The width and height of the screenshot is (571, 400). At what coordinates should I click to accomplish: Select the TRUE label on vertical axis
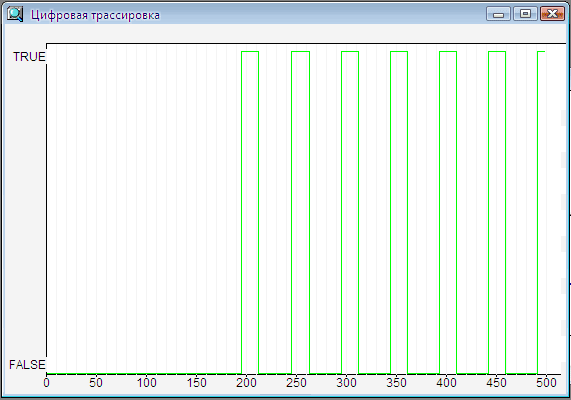coord(29,57)
